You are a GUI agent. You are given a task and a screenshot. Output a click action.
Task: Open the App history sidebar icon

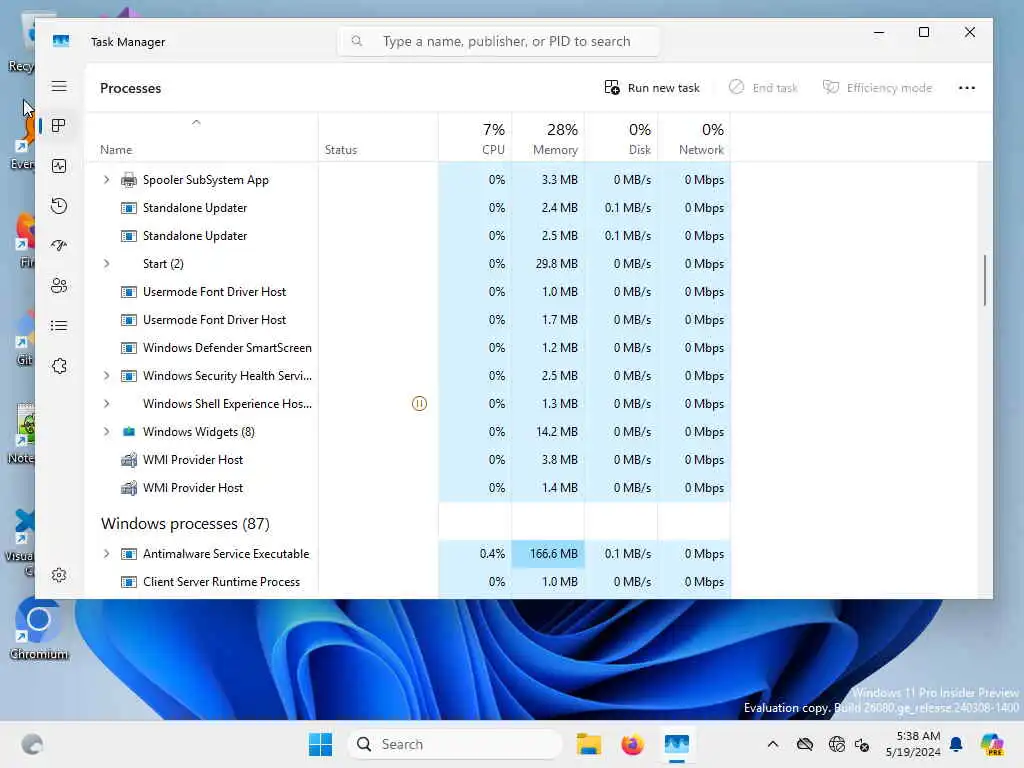point(59,206)
